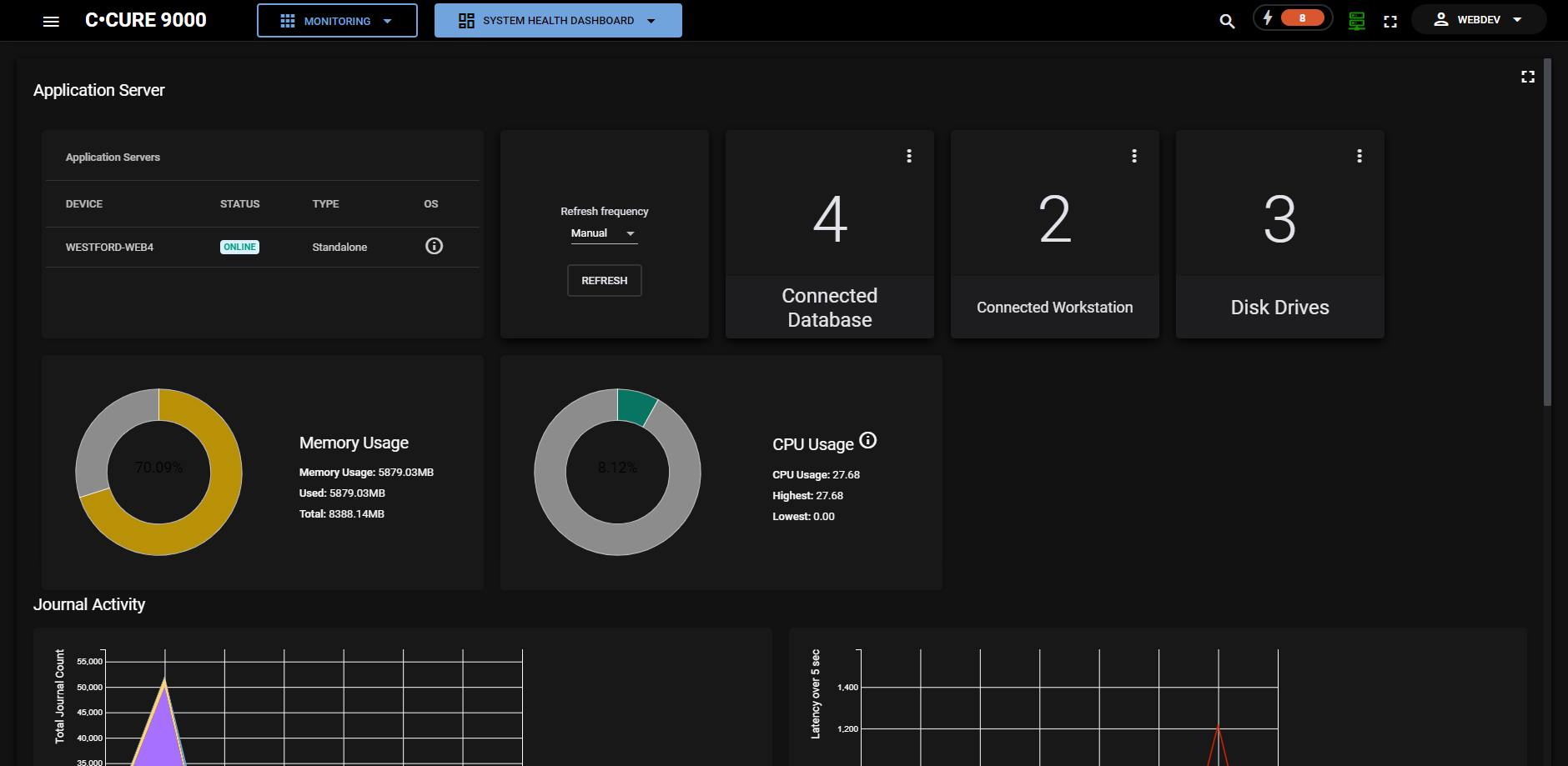The width and height of the screenshot is (1568, 766).
Task: Expand the Application Server panel
Action: pos(1527,77)
